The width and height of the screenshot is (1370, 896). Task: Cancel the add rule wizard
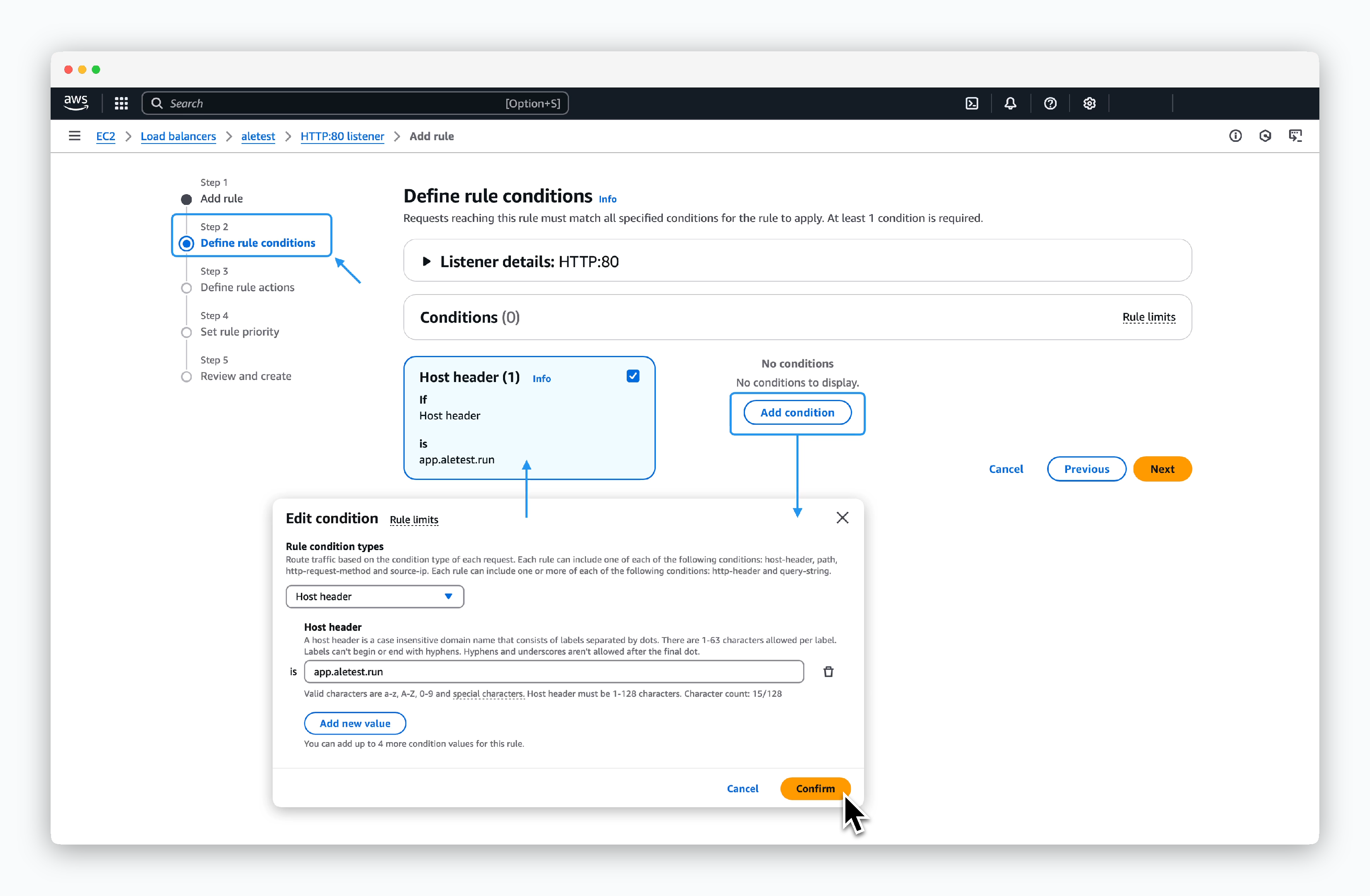[1006, 469]
